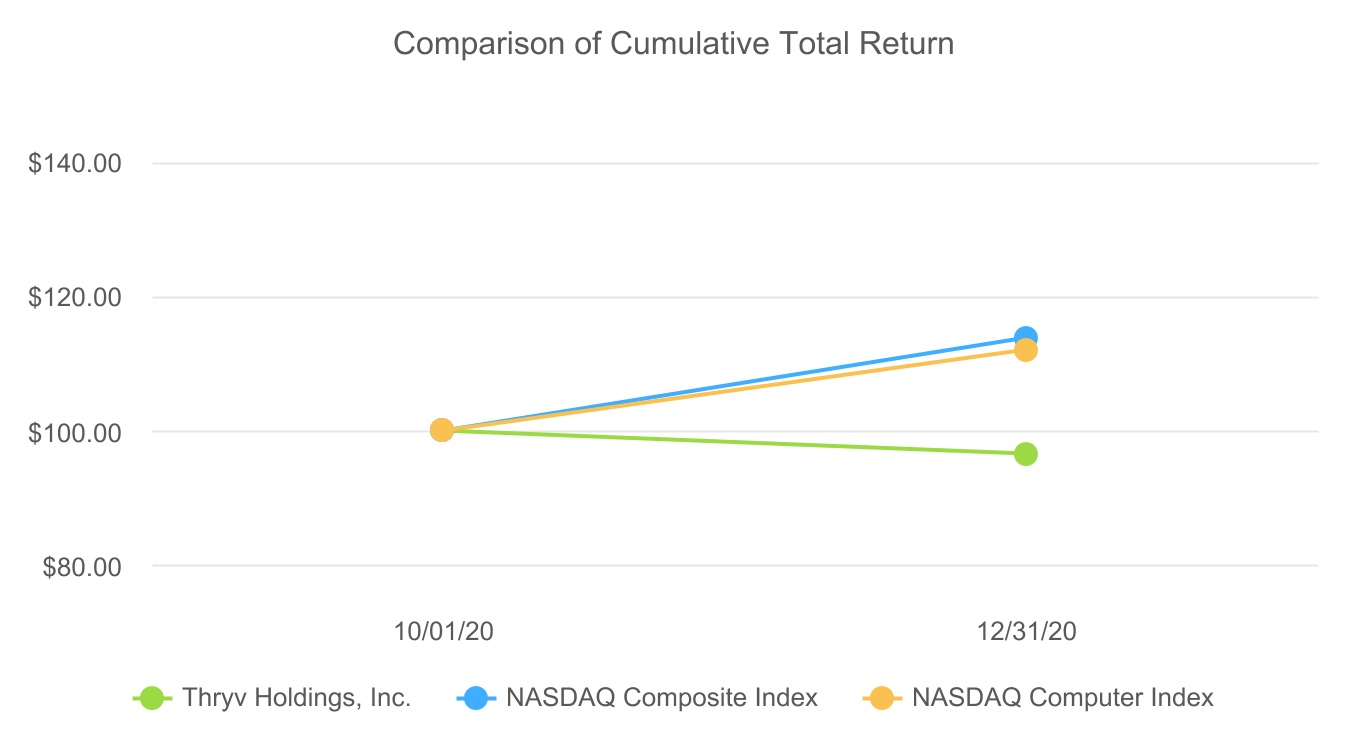The width and height of the screenshot is (1348, 750).
Task: Toggle the NASDAQ Composite Index legend label
Action: [x=662, y=698]
